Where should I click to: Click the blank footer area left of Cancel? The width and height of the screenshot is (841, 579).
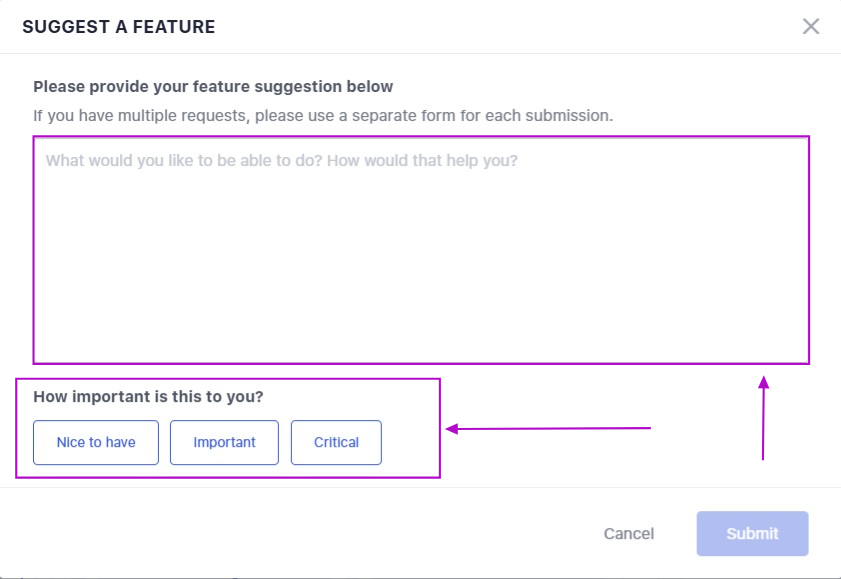coord(300,534)
